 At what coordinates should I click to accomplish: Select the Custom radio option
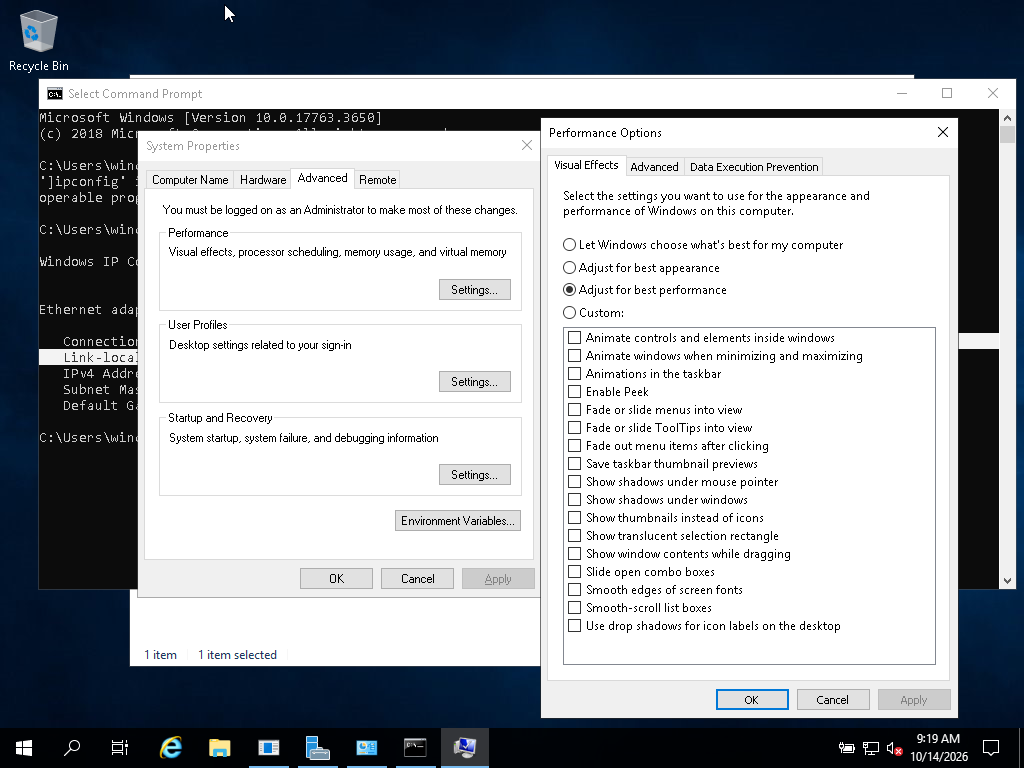pyautogui.click(x=593, y=313)
